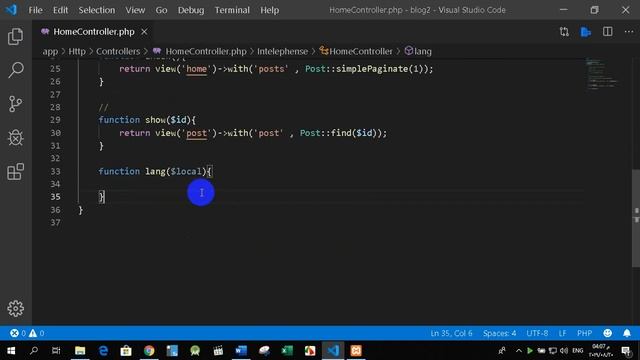Open the View menu
This screenshot has width=640, height=360.
click(135, 10)
